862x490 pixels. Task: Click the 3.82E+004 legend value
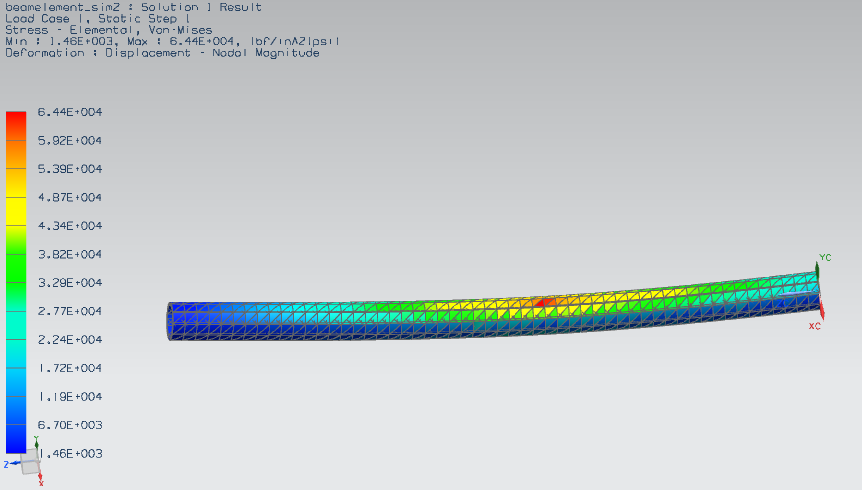point(64,254)
